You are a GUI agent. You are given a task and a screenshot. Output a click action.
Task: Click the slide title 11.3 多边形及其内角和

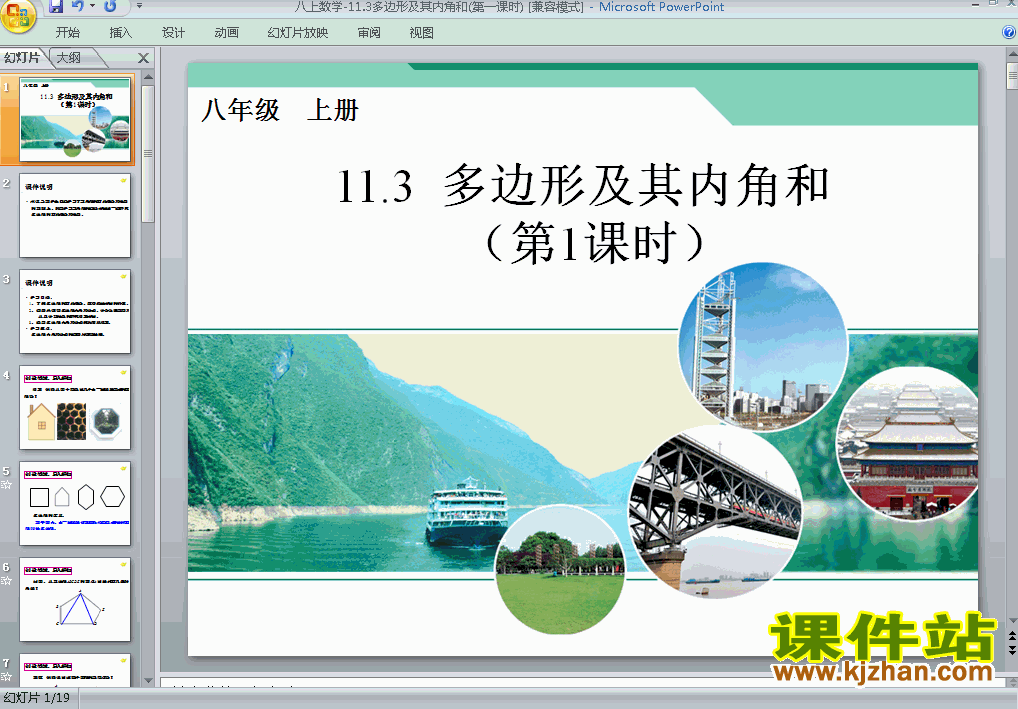tap(583, 186)
